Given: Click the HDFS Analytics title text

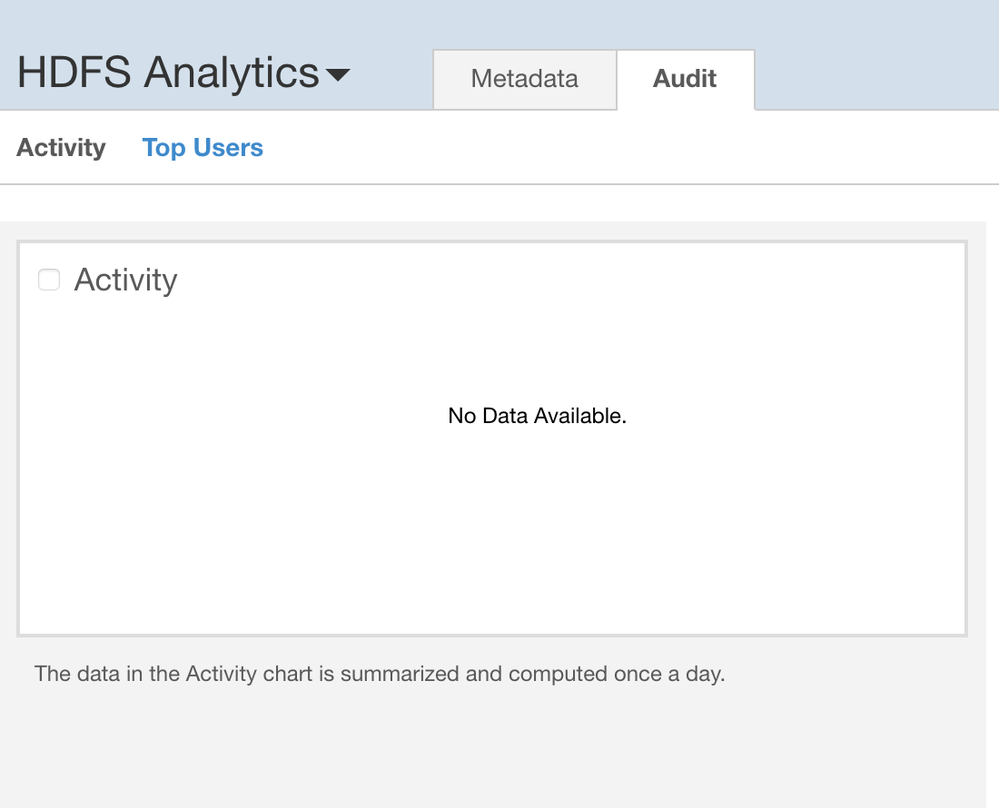Looking at the screenshot, I should coord(167,73).
